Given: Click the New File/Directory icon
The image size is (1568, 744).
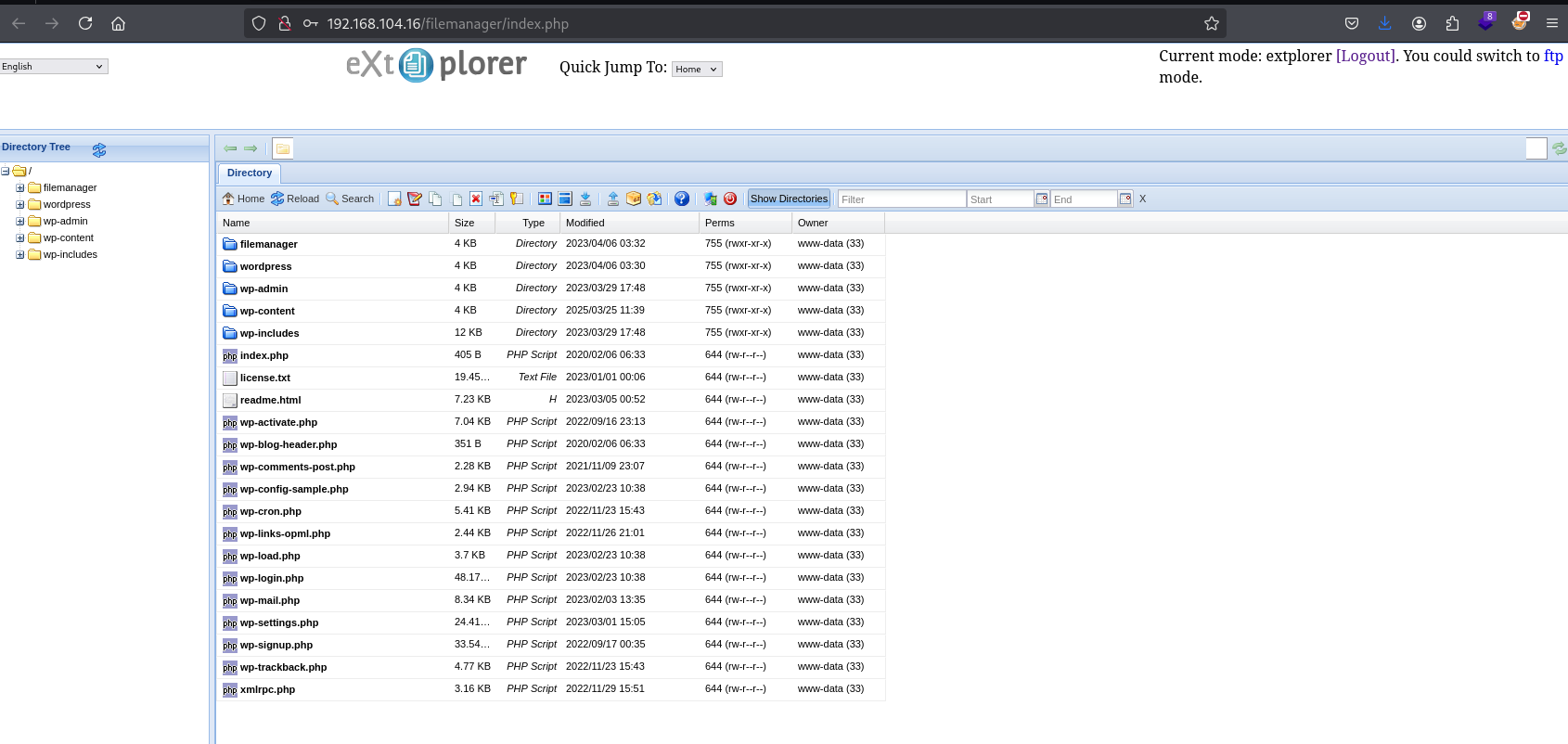Looking at the screenshot, I should click(394, 199).
